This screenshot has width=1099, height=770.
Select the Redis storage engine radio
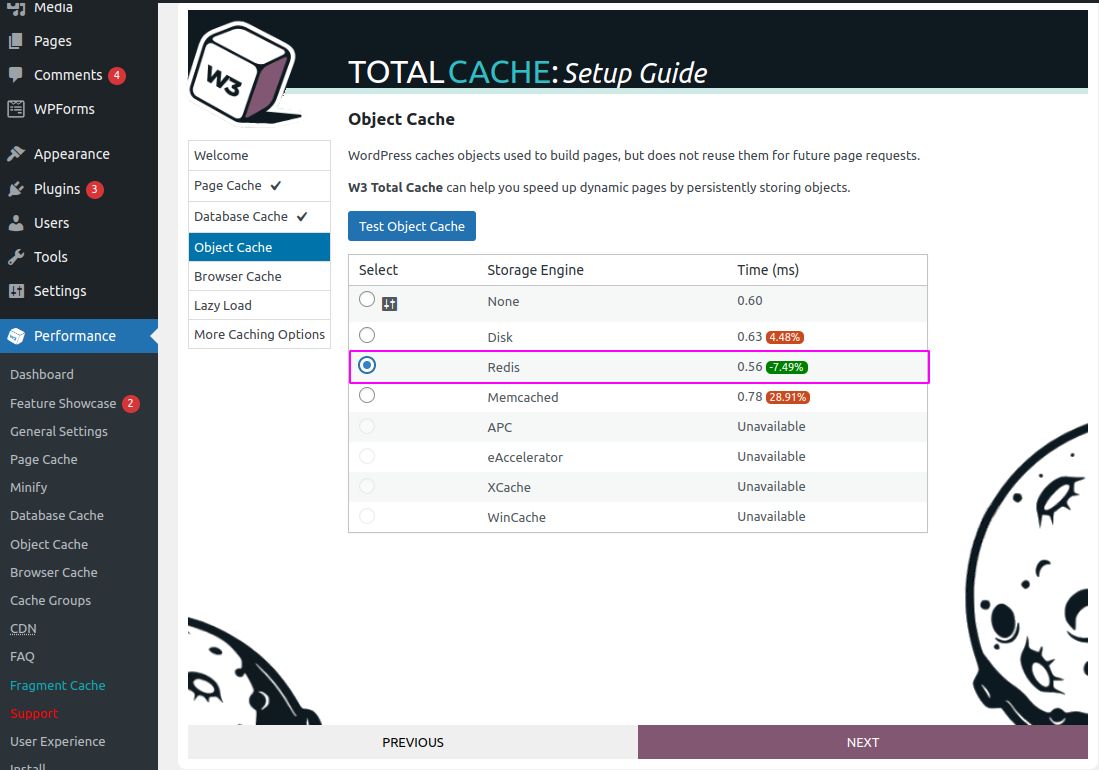(x=367, y=365)
